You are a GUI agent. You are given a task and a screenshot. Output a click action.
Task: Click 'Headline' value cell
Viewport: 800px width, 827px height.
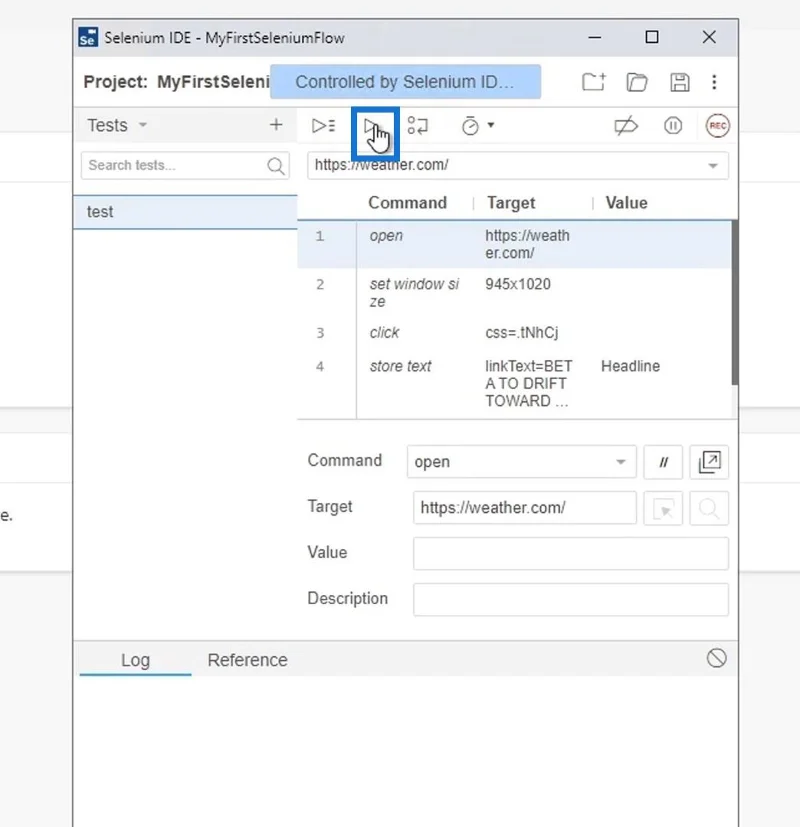click(x=630, y=366)
